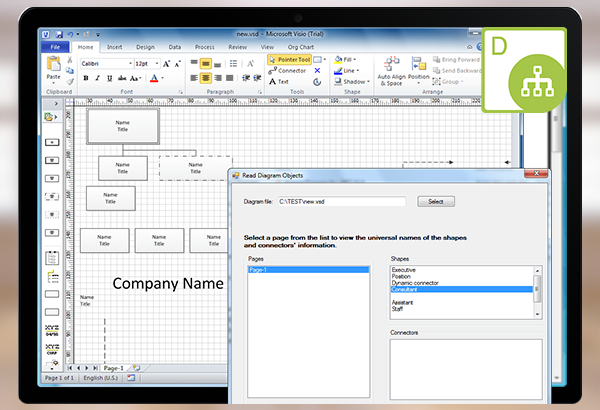Toggle Underline formatting
The image size is (600, 410).
coord(109,78)
